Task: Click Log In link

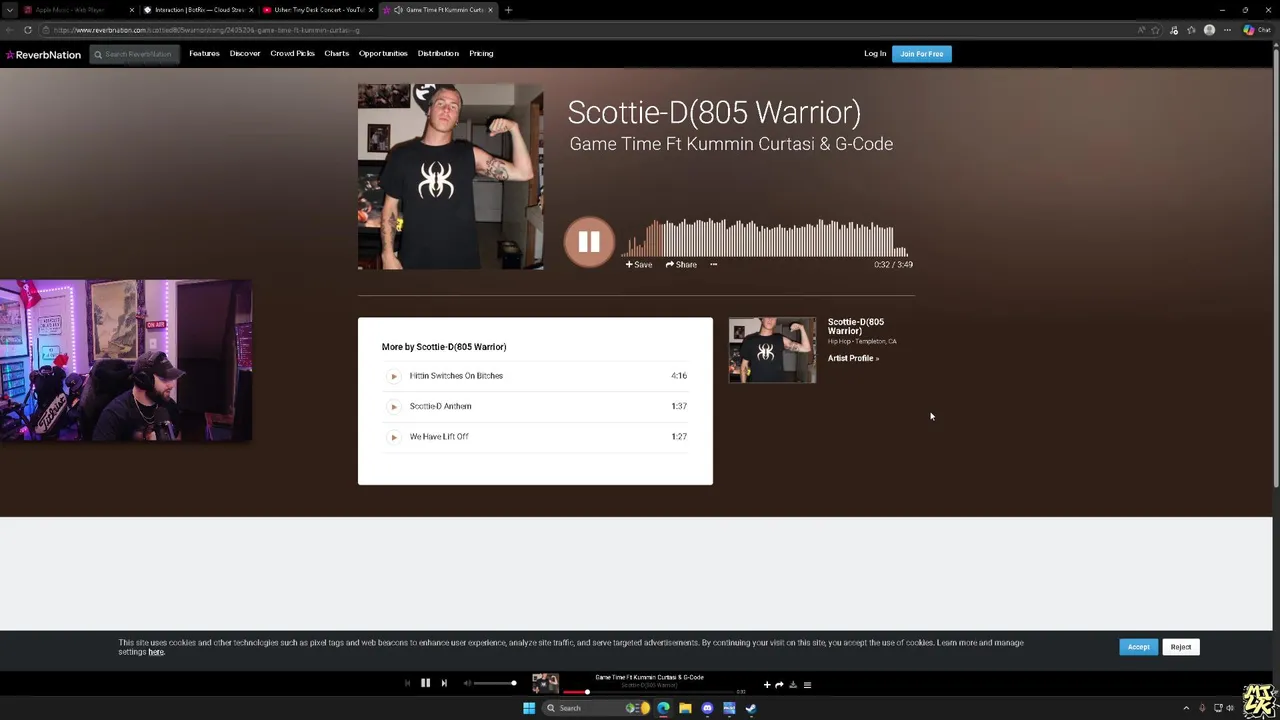Action: point(875,54)
